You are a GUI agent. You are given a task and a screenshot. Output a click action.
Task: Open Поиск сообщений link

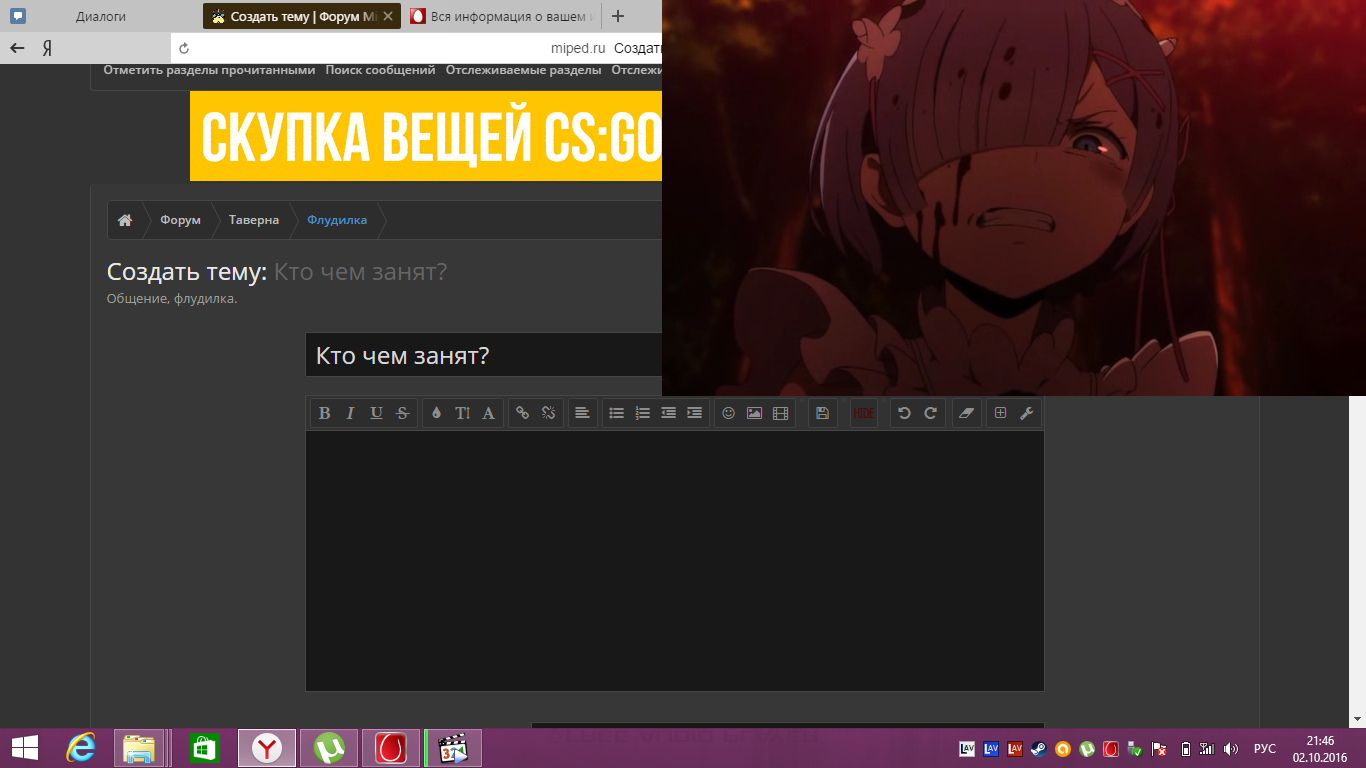coord(380,70)
